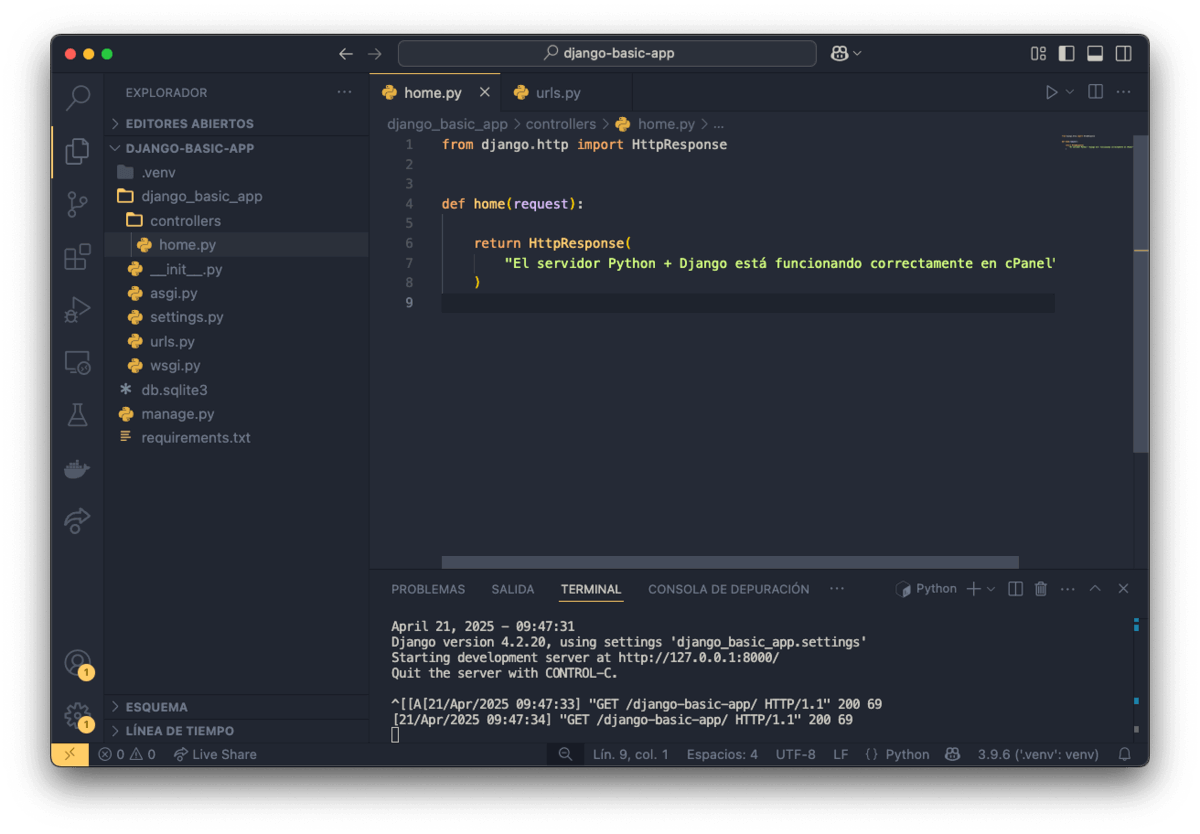1200x834 pixels.
Task: Expand the Editores Abiertos section
Action: pyautogui.click(x=236, y=124)
